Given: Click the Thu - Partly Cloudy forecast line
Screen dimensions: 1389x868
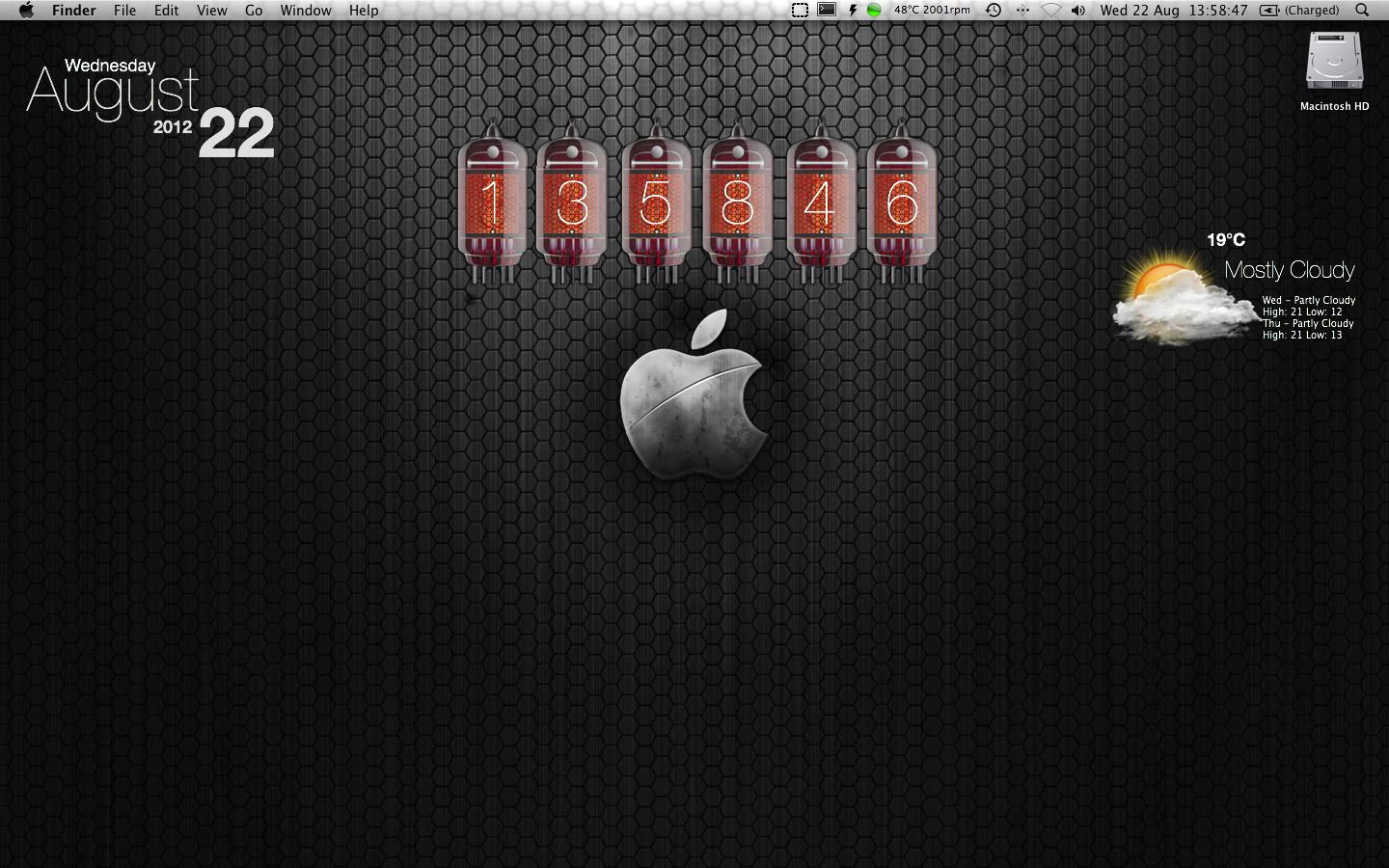Looking at the screenshot, I should click(x=1309, y=323).
